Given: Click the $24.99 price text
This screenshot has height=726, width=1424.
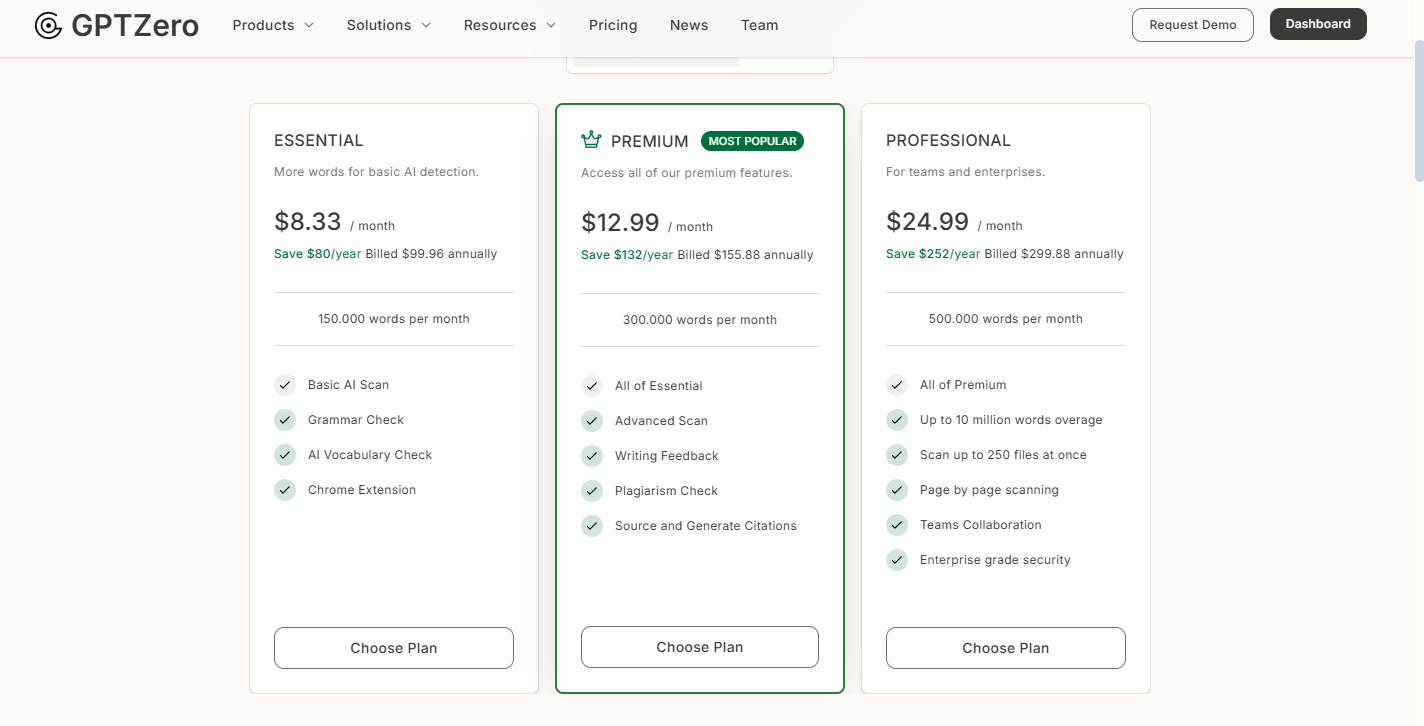Looking at the screenshot, I should coord(928,221).
